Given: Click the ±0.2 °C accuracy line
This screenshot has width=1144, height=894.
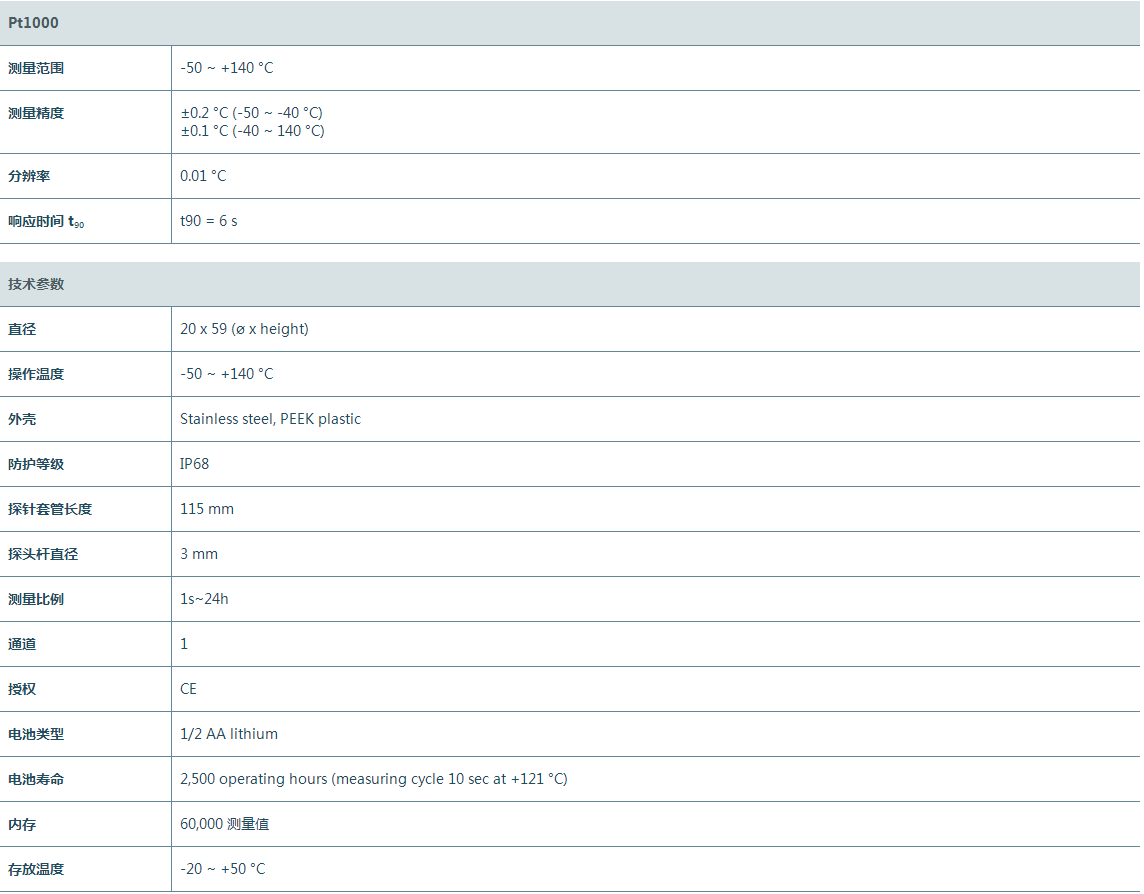Looking at the screenshot, I should point(251,113).
